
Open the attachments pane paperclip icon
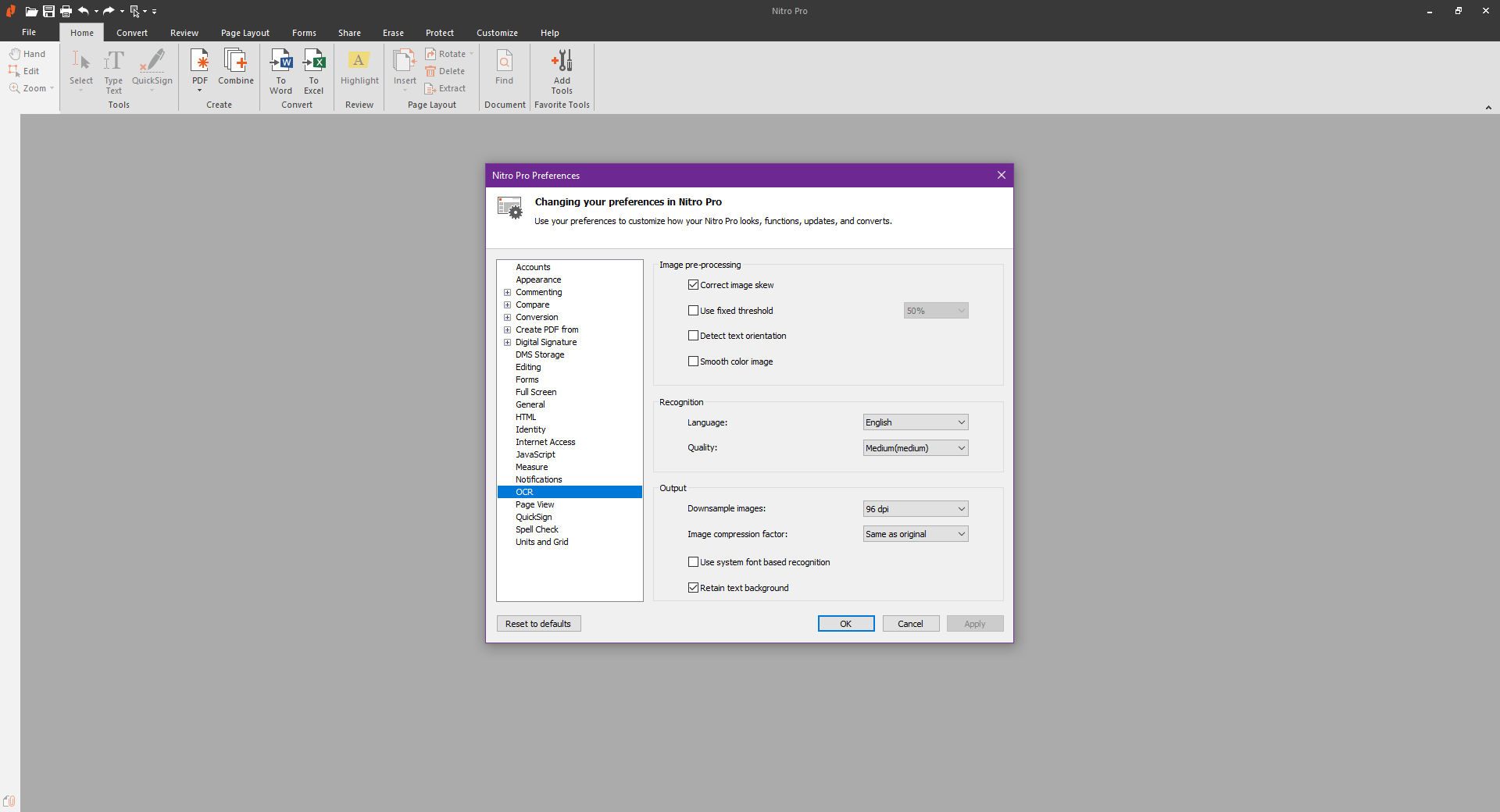tap(9, 801)
